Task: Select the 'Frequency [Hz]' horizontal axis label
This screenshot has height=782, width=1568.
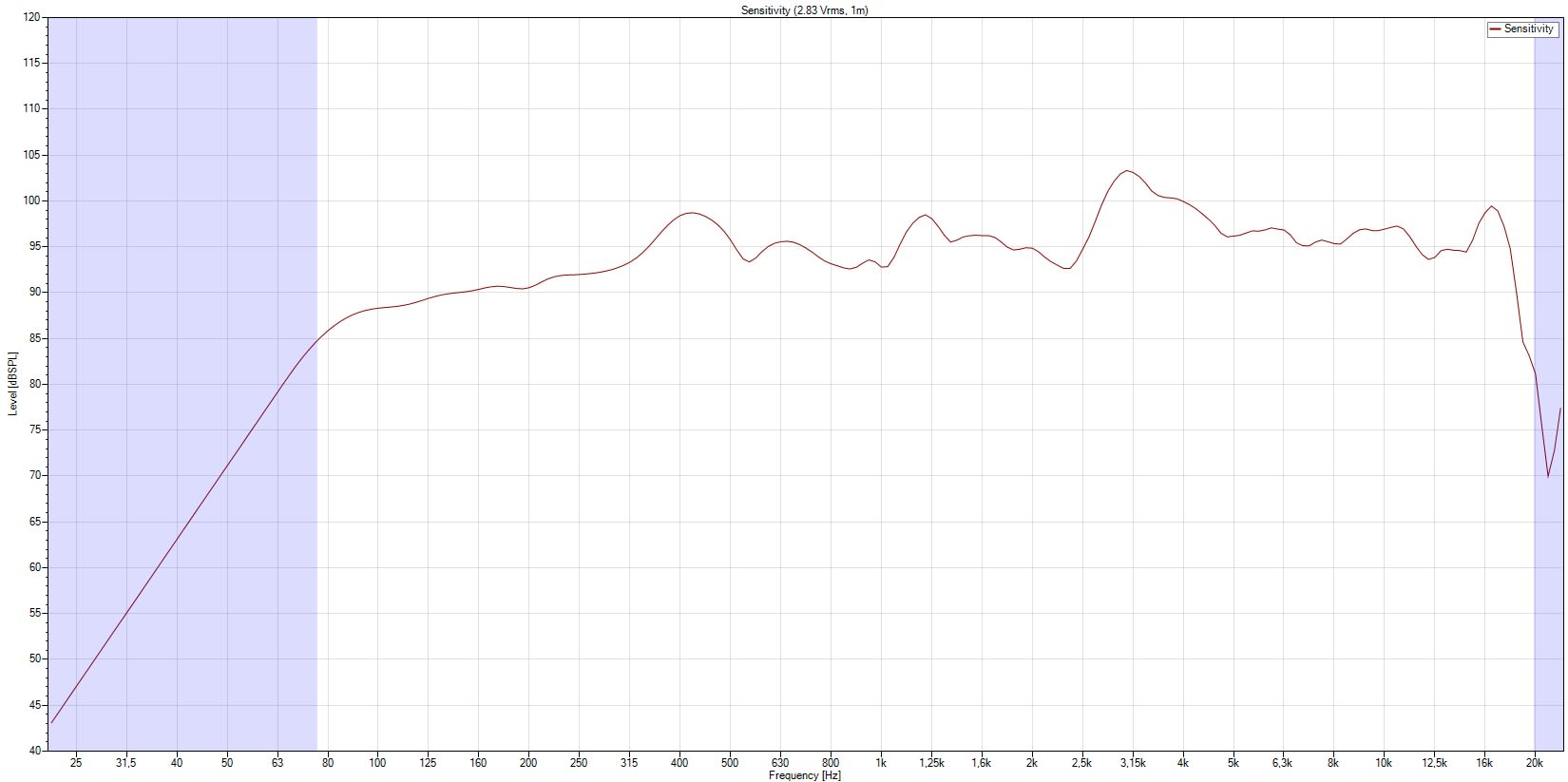Action: tap(804, 775)
